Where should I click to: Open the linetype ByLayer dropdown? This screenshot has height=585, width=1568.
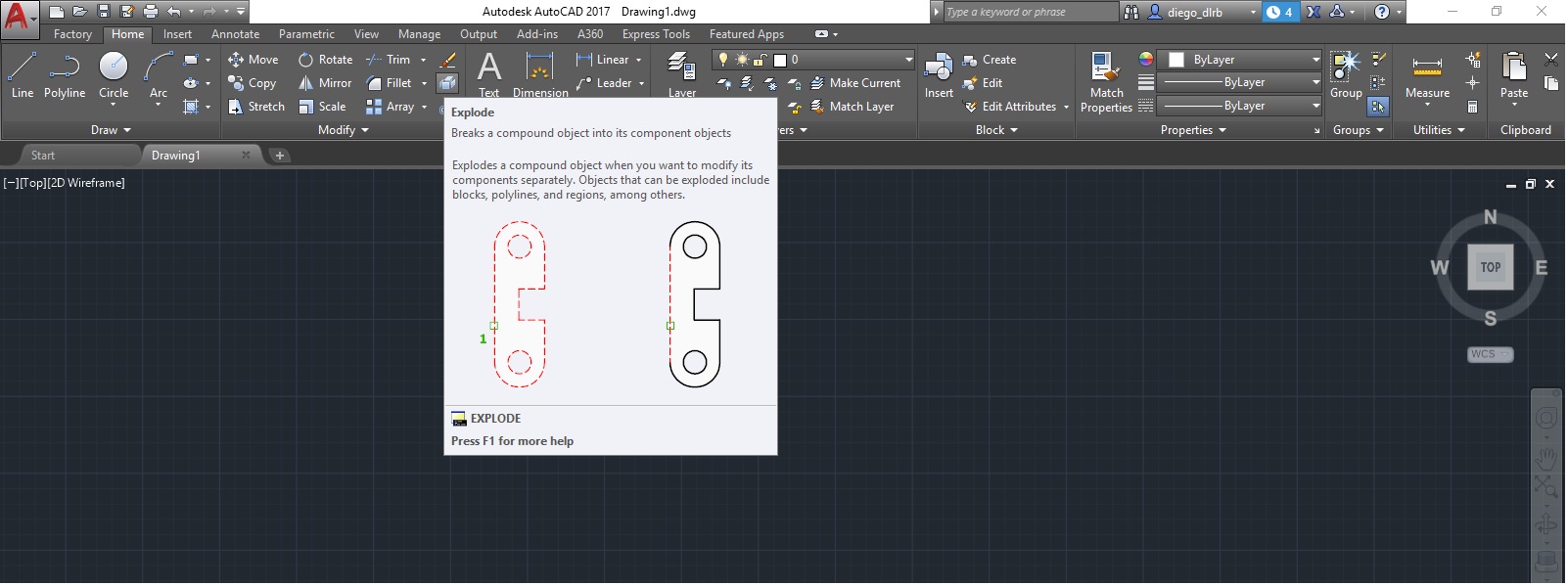[1239, 106]
